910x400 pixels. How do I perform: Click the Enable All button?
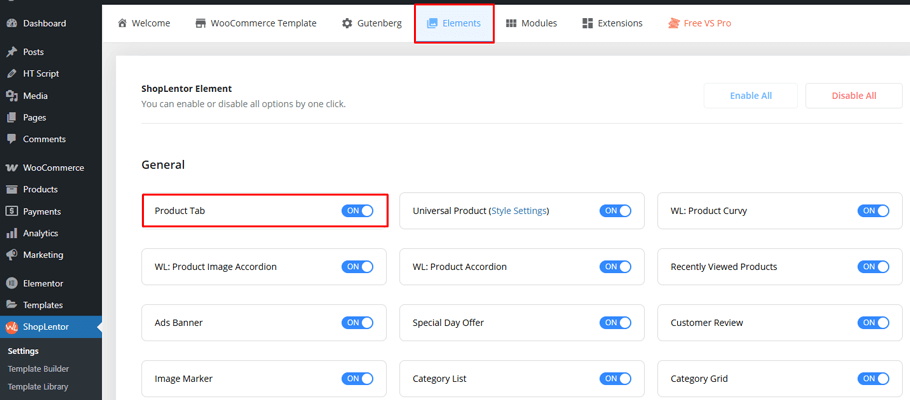point(750,96)
